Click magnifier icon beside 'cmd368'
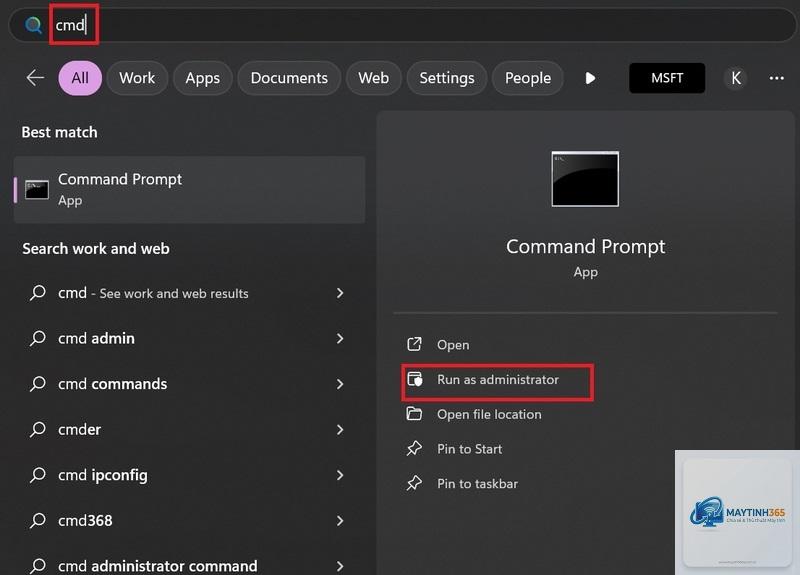This screenshot has height=575, width=800. (37, 520)
